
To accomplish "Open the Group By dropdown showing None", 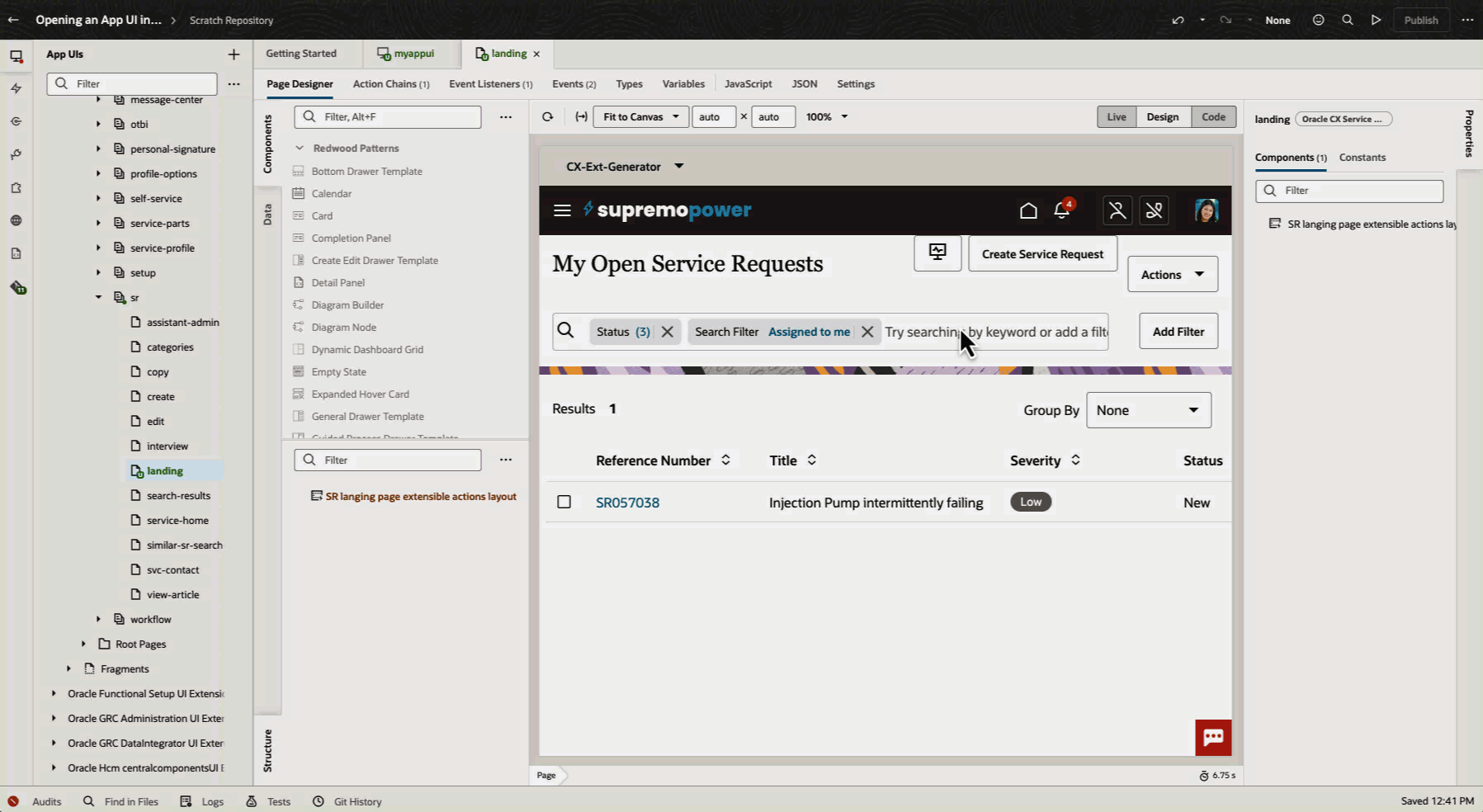I will click(x=1148, y=409).
